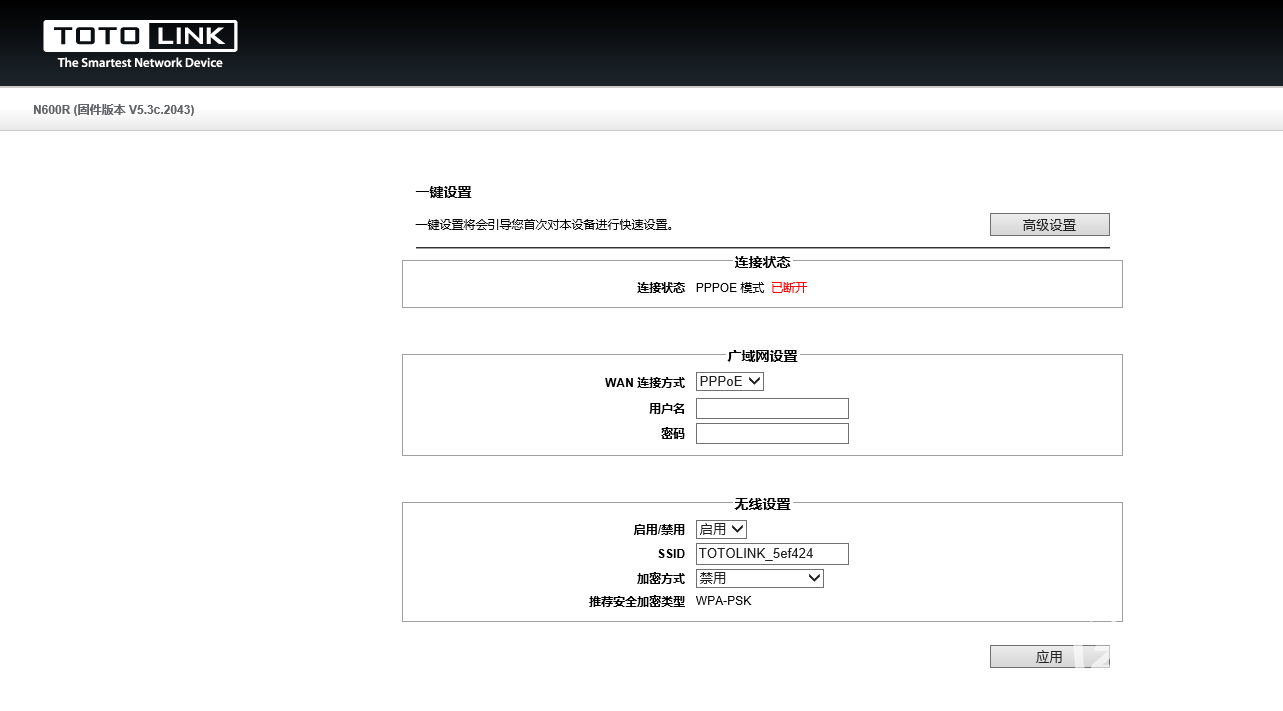Screen dimensions: 1283x711
Task: Open the 启用/禁用 wireless enable dropdown
Action: coord(721,529)
